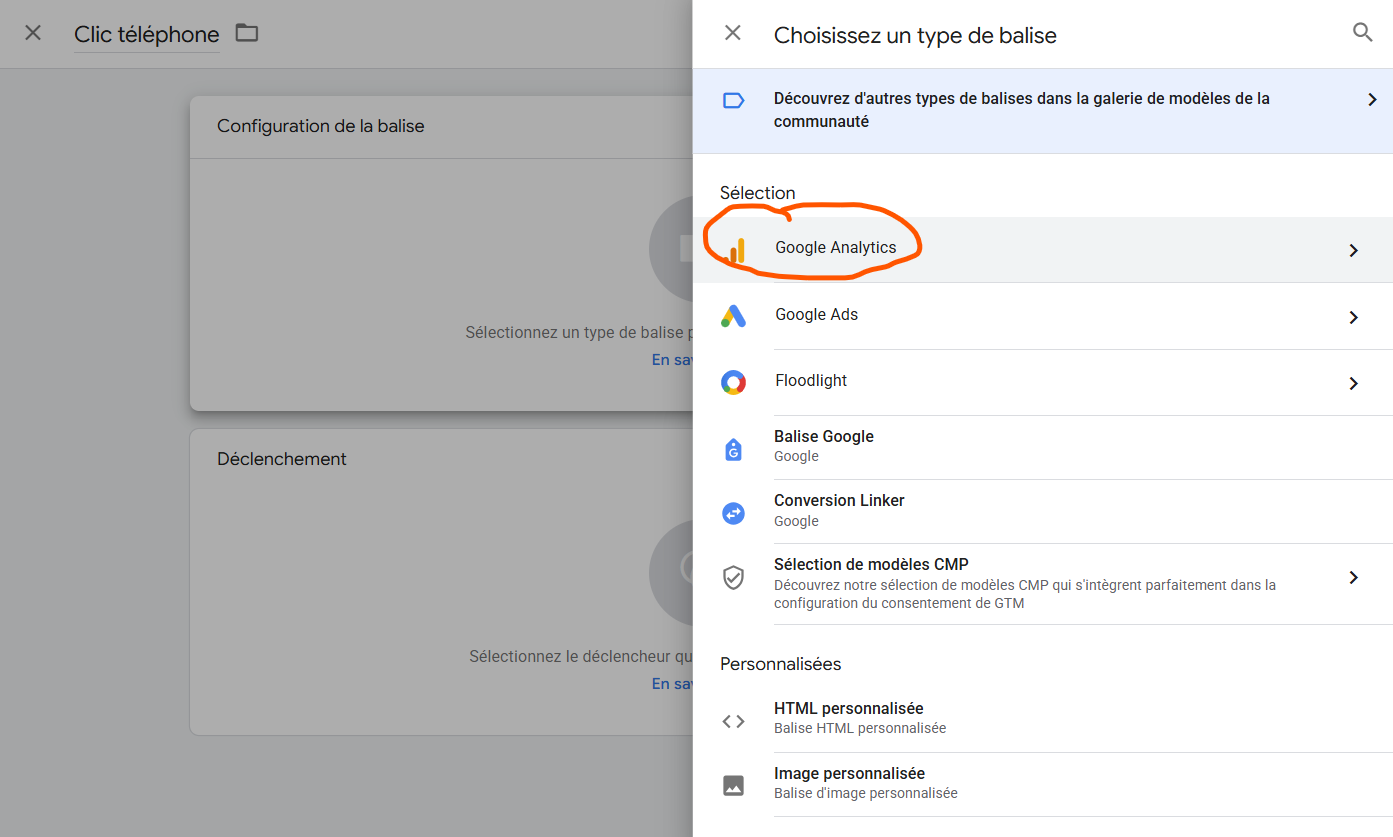
Task: Expand Sélection de modèles CMP chevron
Action: pos(1353,577)
